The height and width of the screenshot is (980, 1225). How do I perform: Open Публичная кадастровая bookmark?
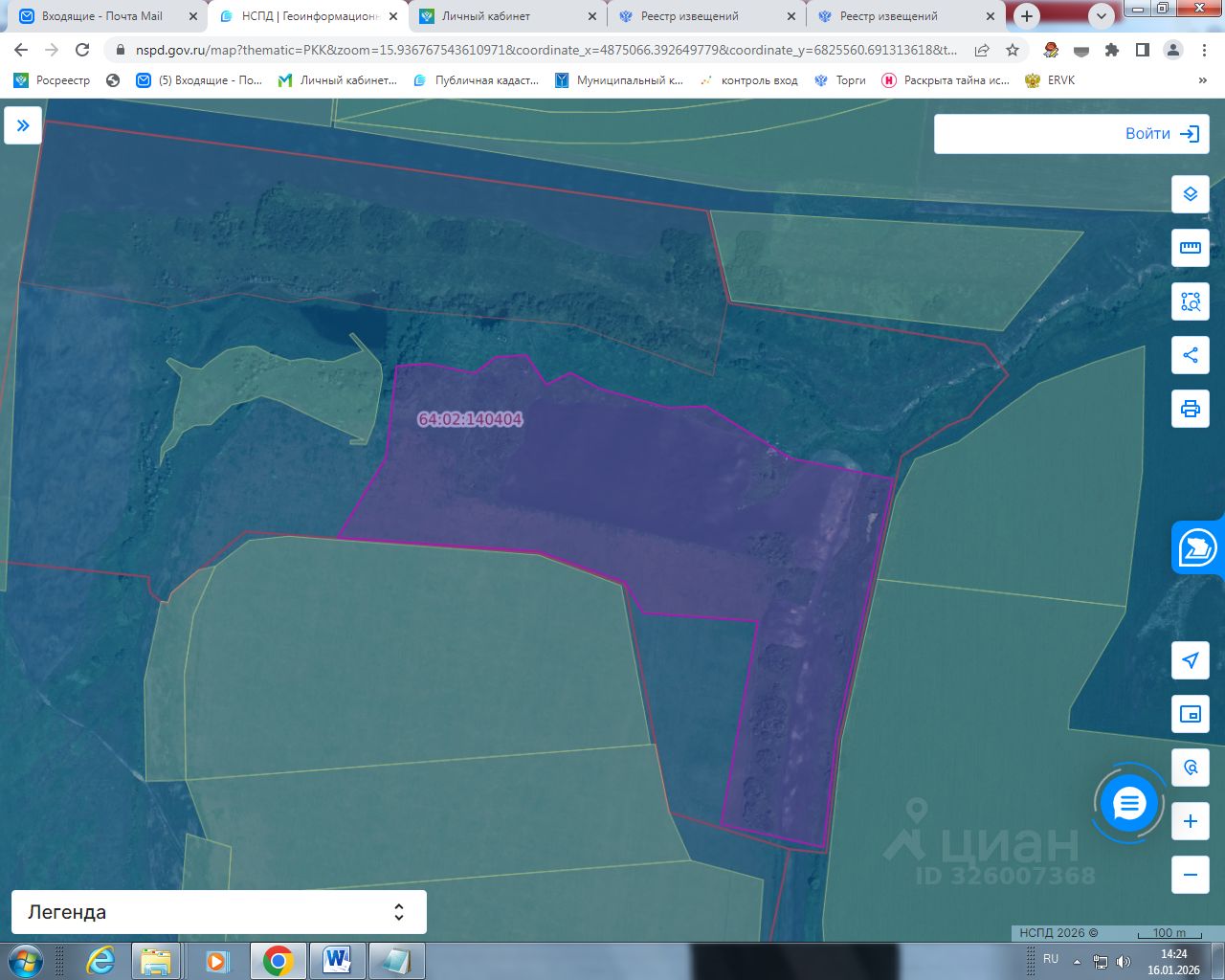pos(476,80)
